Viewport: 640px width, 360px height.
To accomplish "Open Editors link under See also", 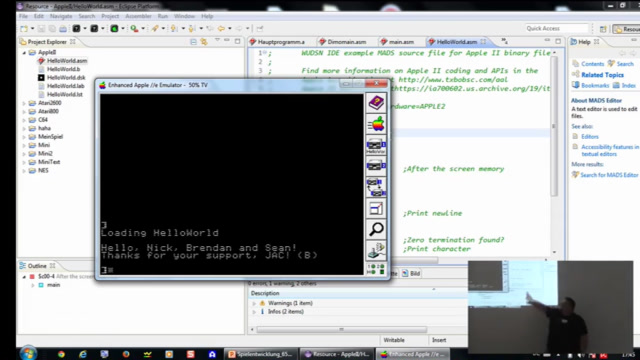I will point(590,137).
